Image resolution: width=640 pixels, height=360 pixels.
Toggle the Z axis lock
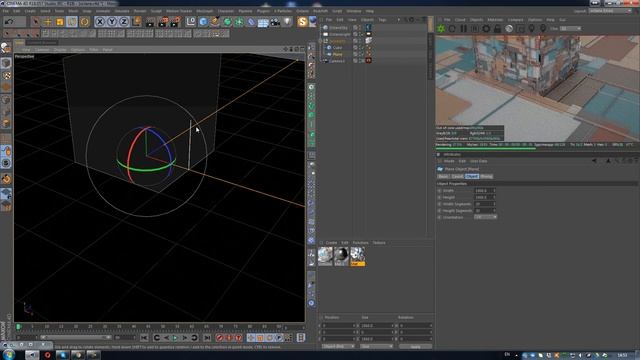124,21
